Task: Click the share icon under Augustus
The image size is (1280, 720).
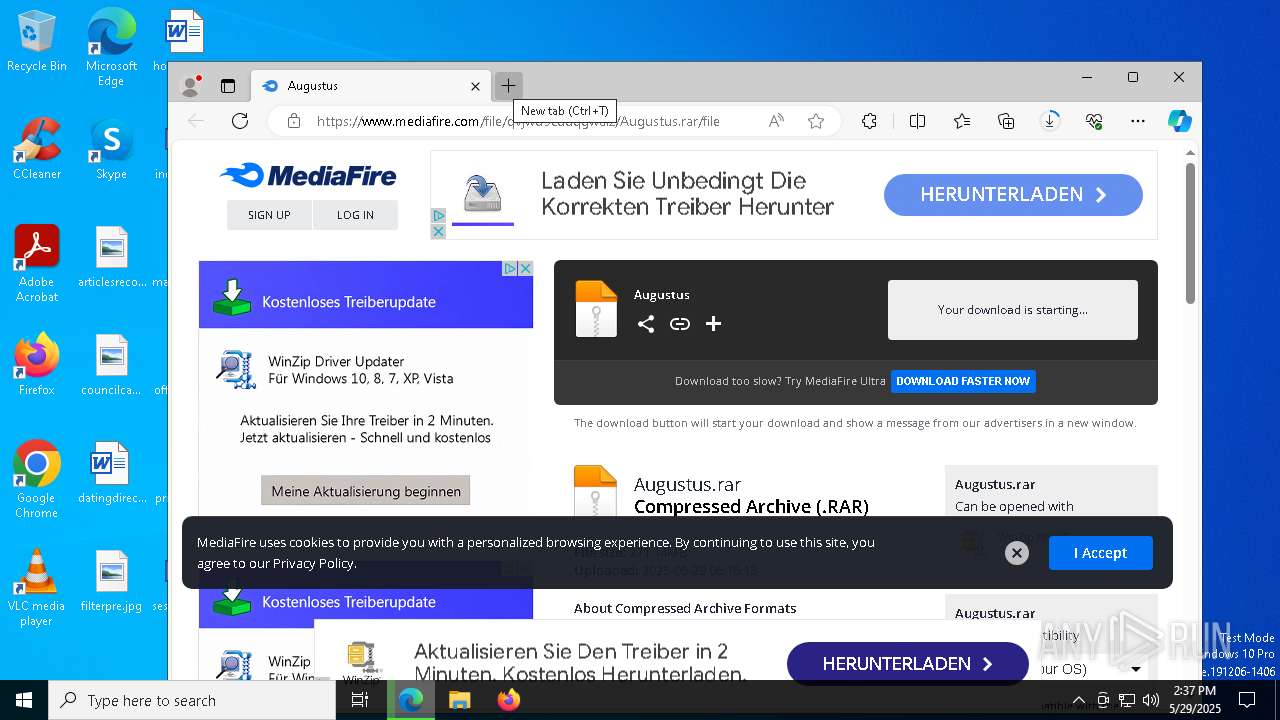Action: pyautogui.click(x=646, y=324)
